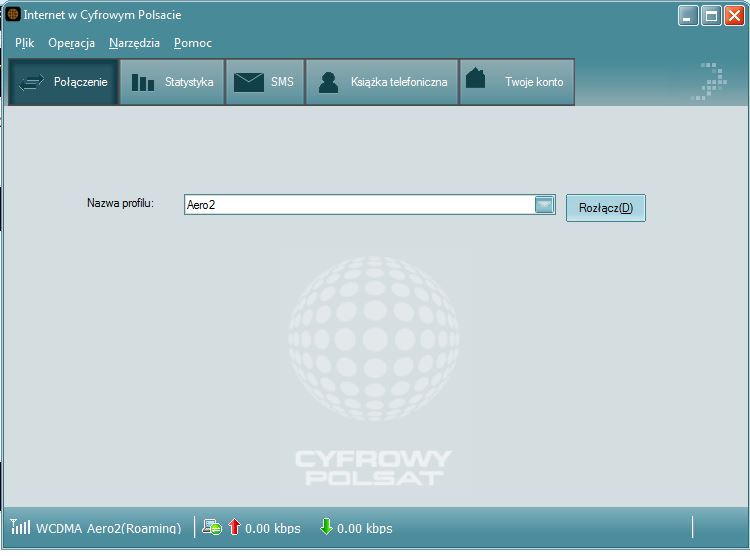Open the Narzędzia menu

click(134, 43)
